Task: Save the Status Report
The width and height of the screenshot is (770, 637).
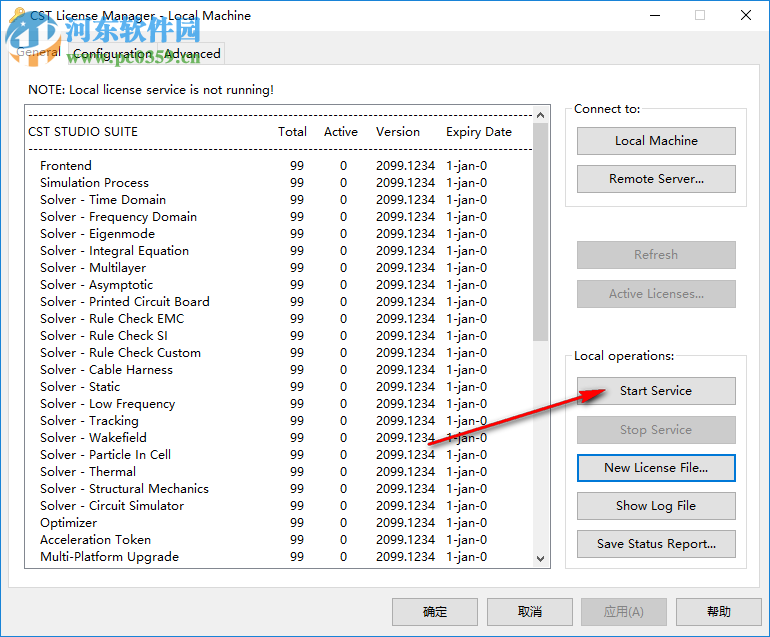Action: click(656, 544)
